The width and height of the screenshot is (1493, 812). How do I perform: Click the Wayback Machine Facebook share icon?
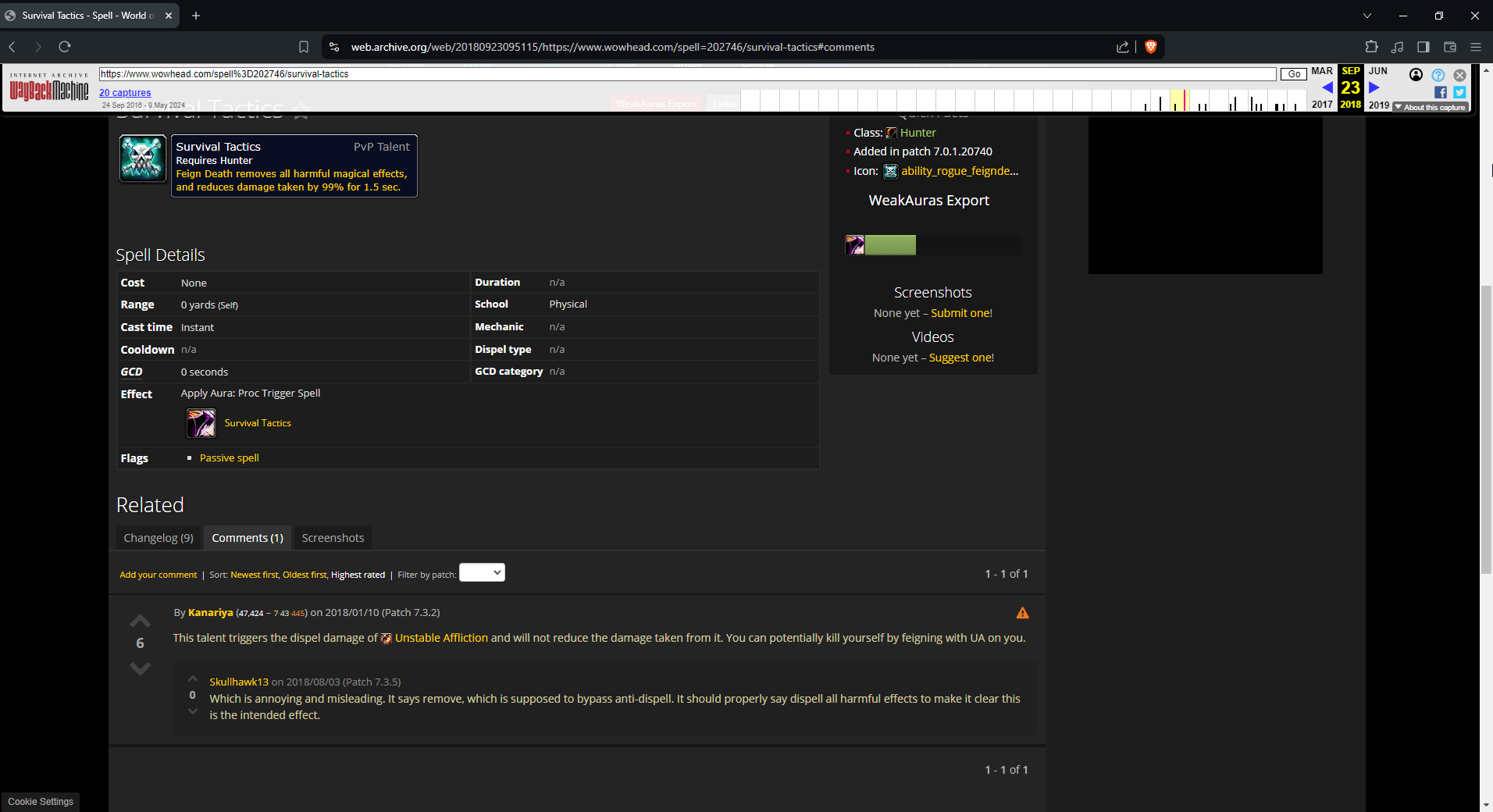coord(1441,92)
